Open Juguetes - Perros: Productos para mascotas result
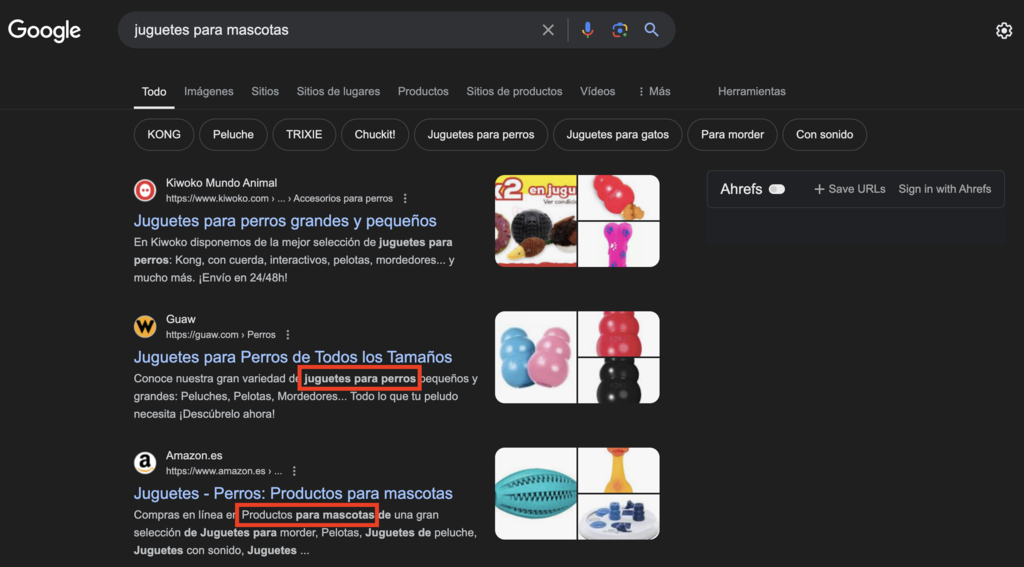Screen dimensions: 1024x567 [x=293, y=493]
